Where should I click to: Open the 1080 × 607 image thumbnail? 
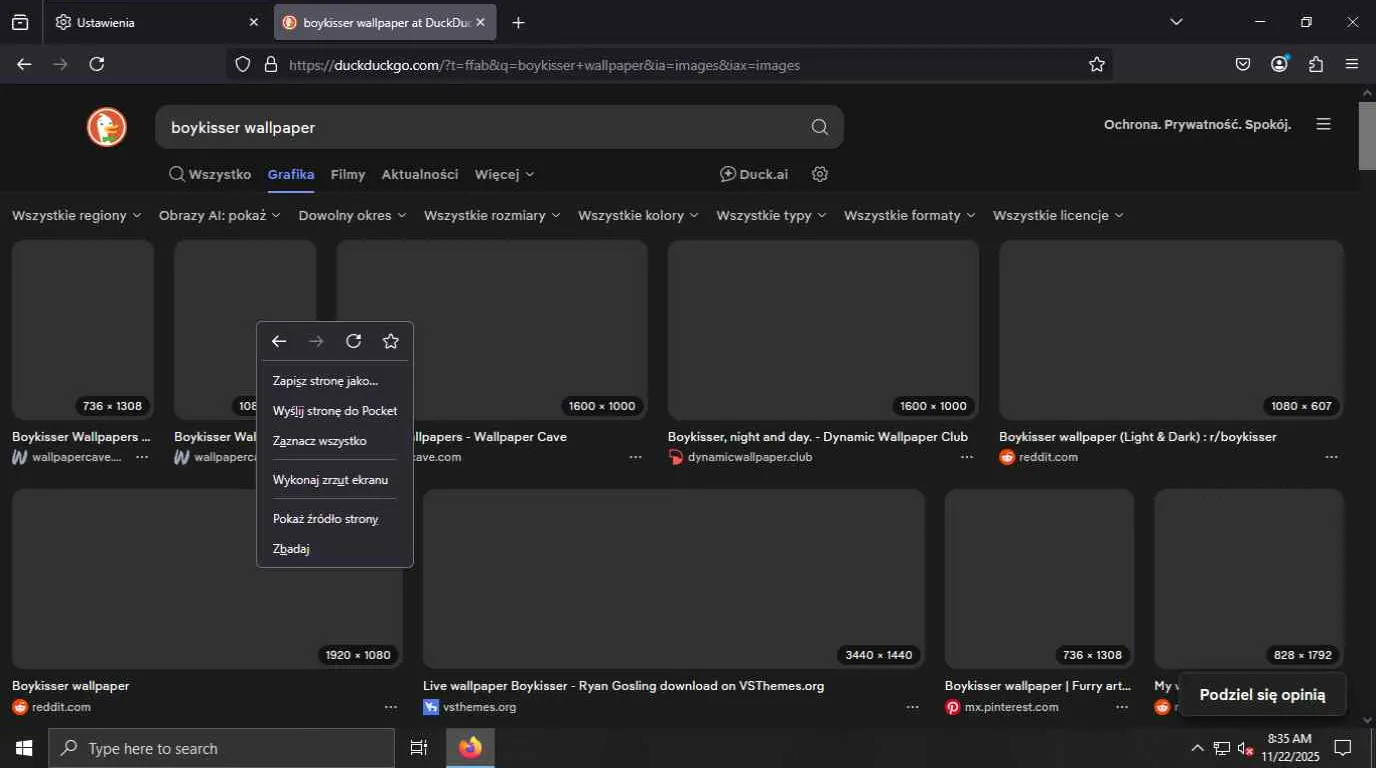point(1172,330)
